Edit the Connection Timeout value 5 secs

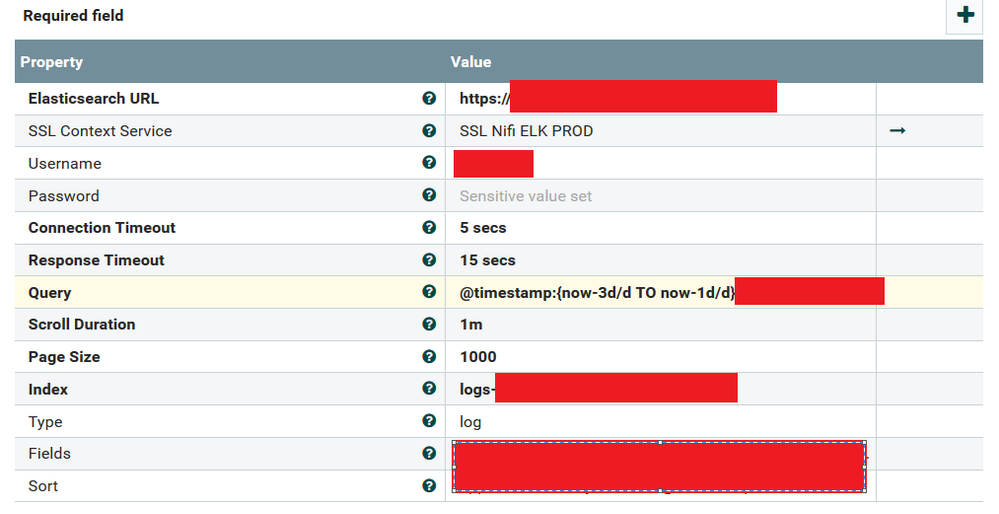coord(483,228)
